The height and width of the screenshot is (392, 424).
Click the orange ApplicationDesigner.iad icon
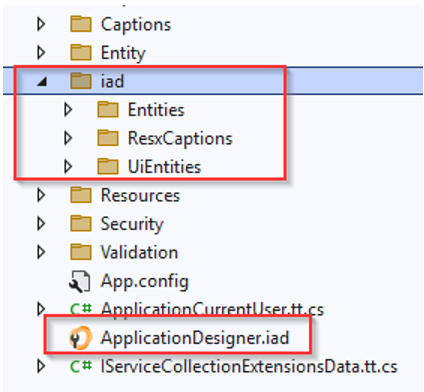tap(80, 338)
